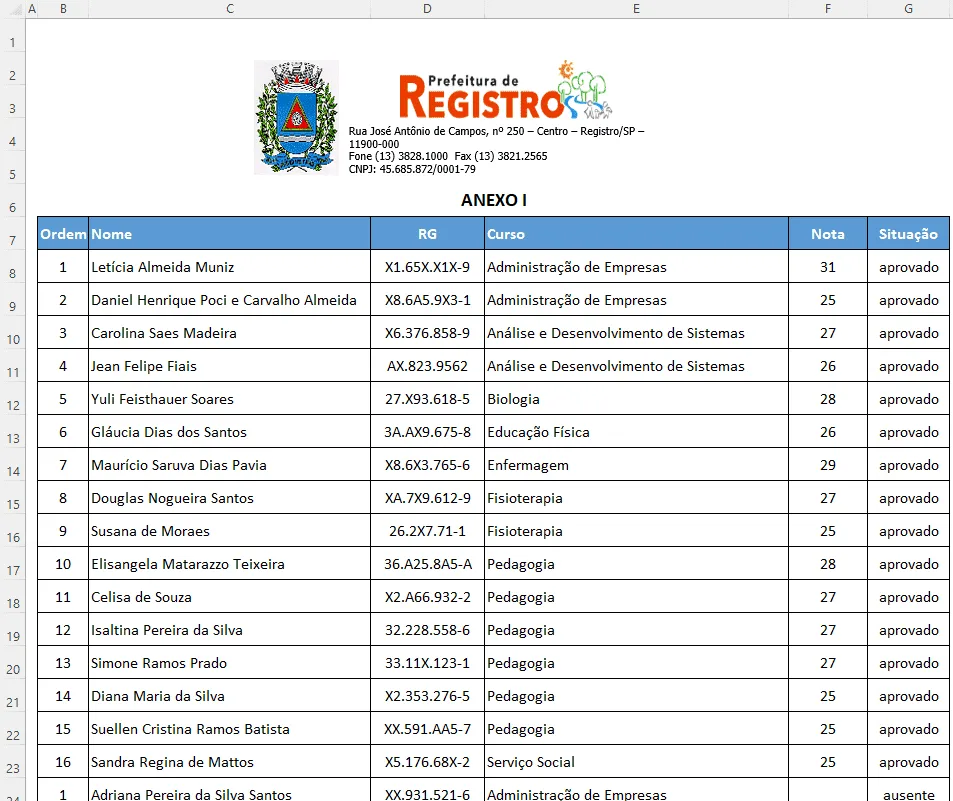Screen dimensions: 953x801
Task: Select the cell Isaltina Pereira da Silva
Action: pyautogui.click(x=230, y=630)
